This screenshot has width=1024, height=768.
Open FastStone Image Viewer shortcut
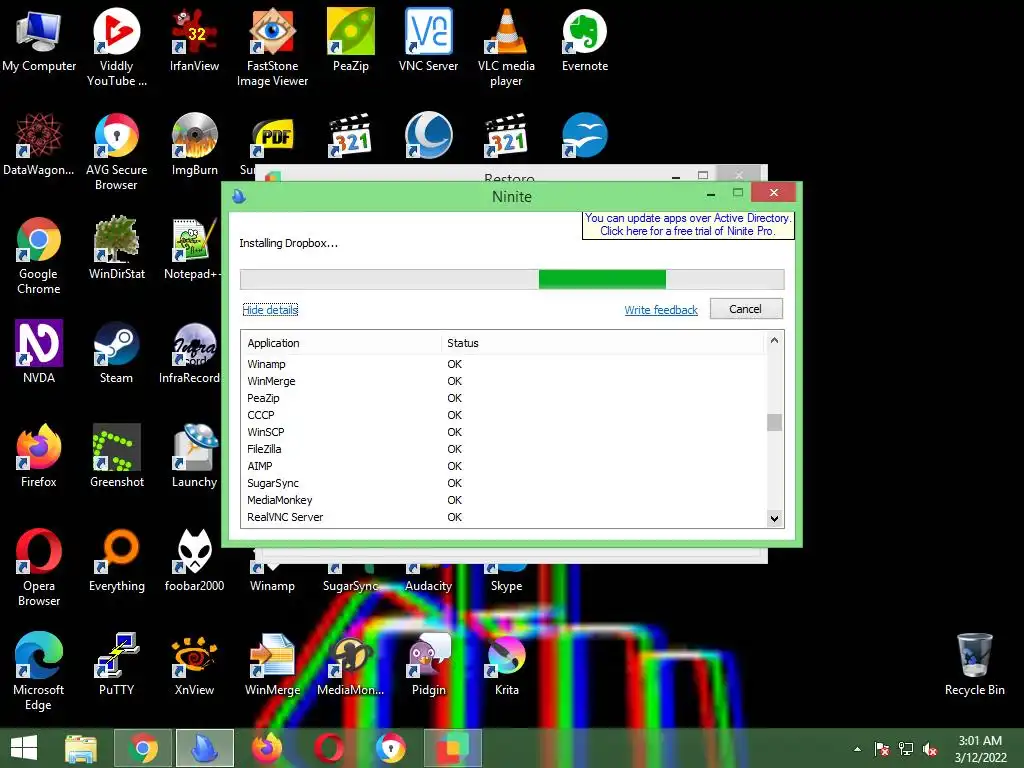(272, 47)
